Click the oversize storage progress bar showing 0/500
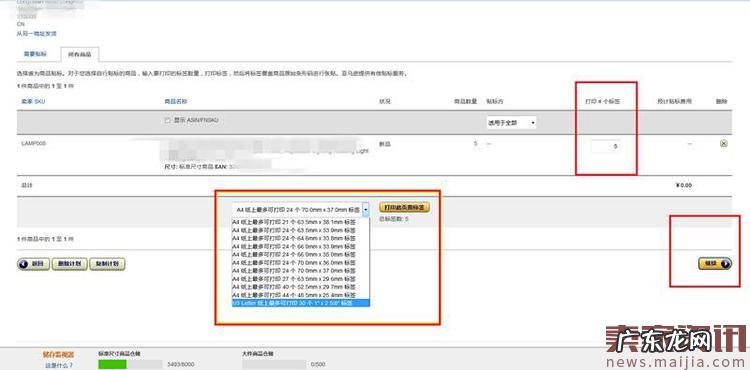Image resolution: width=750 pixels, height=370 pixels. pos(274,365)
